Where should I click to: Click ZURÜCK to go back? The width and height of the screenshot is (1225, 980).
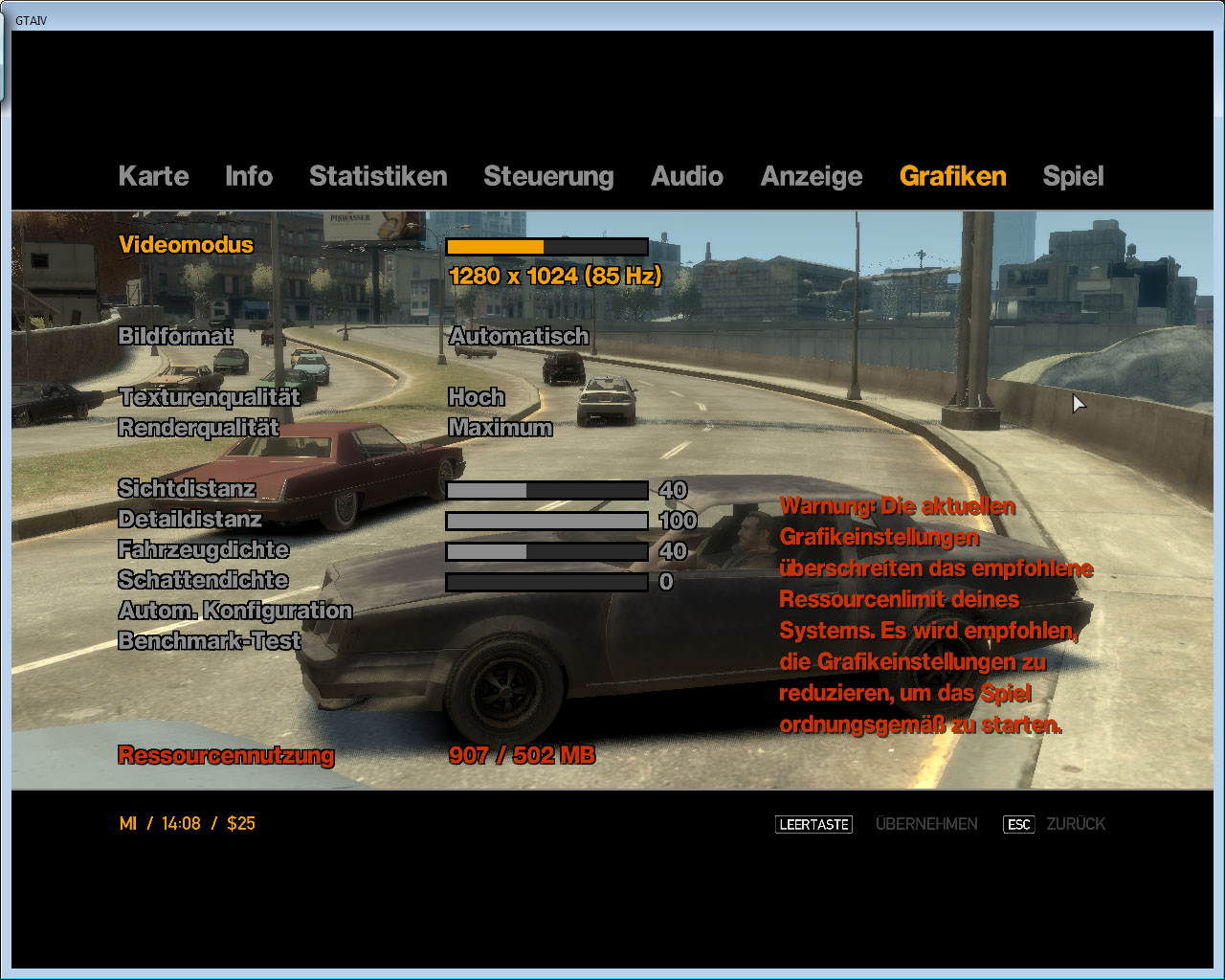click(1076, 824)
